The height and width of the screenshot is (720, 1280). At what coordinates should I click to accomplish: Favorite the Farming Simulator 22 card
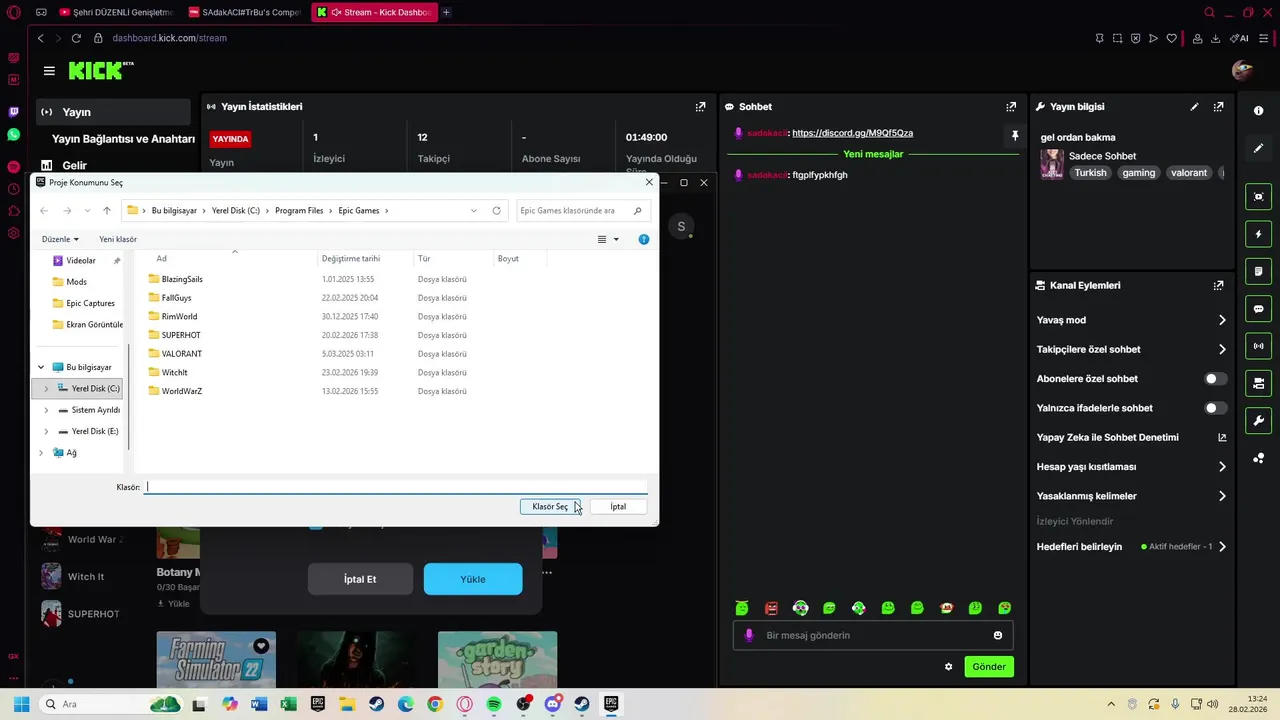pyautogui.click(x=261, y=646)
